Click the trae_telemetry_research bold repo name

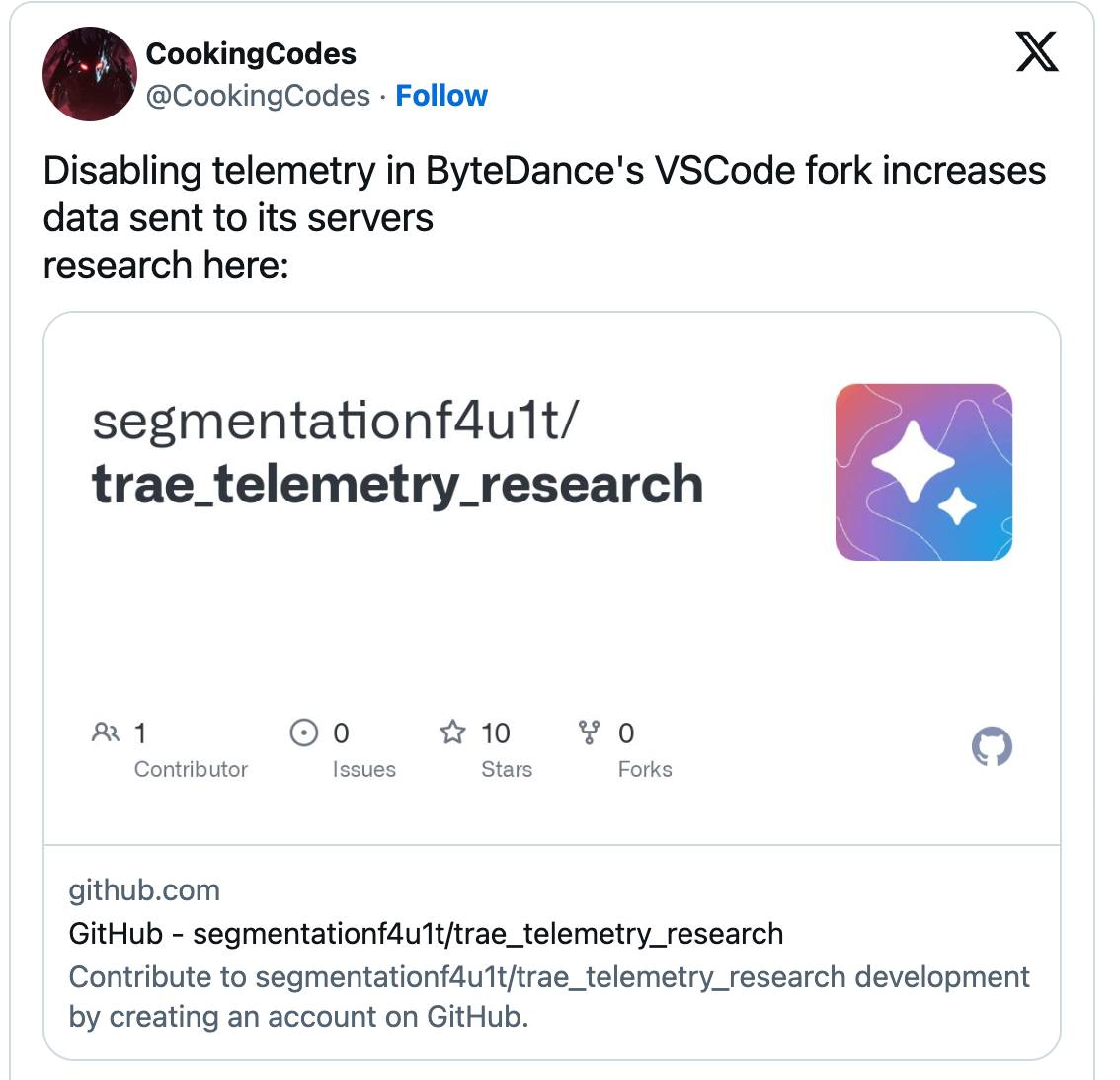pos(398,485)
